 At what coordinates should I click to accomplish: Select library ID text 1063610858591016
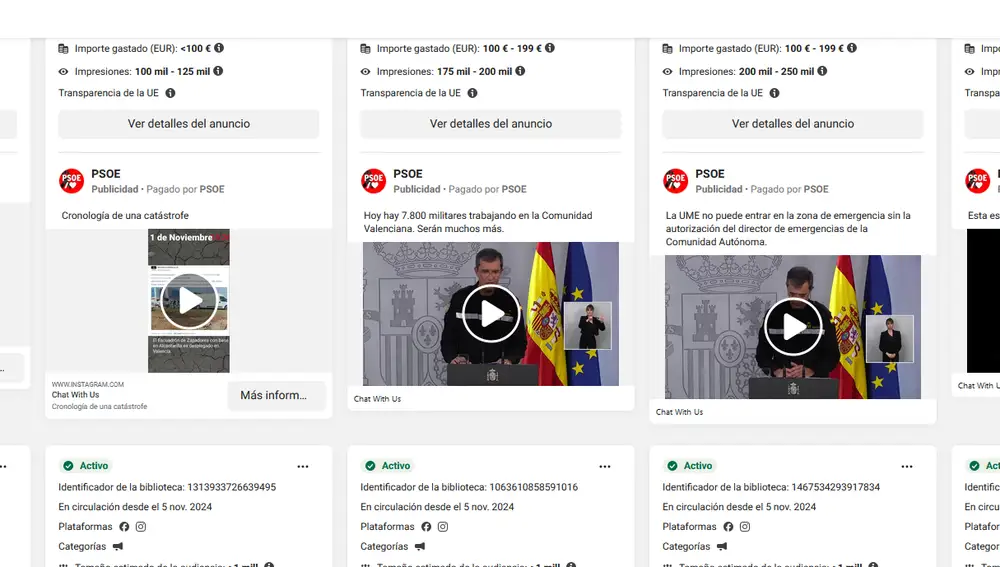click(x=533, y=487)
